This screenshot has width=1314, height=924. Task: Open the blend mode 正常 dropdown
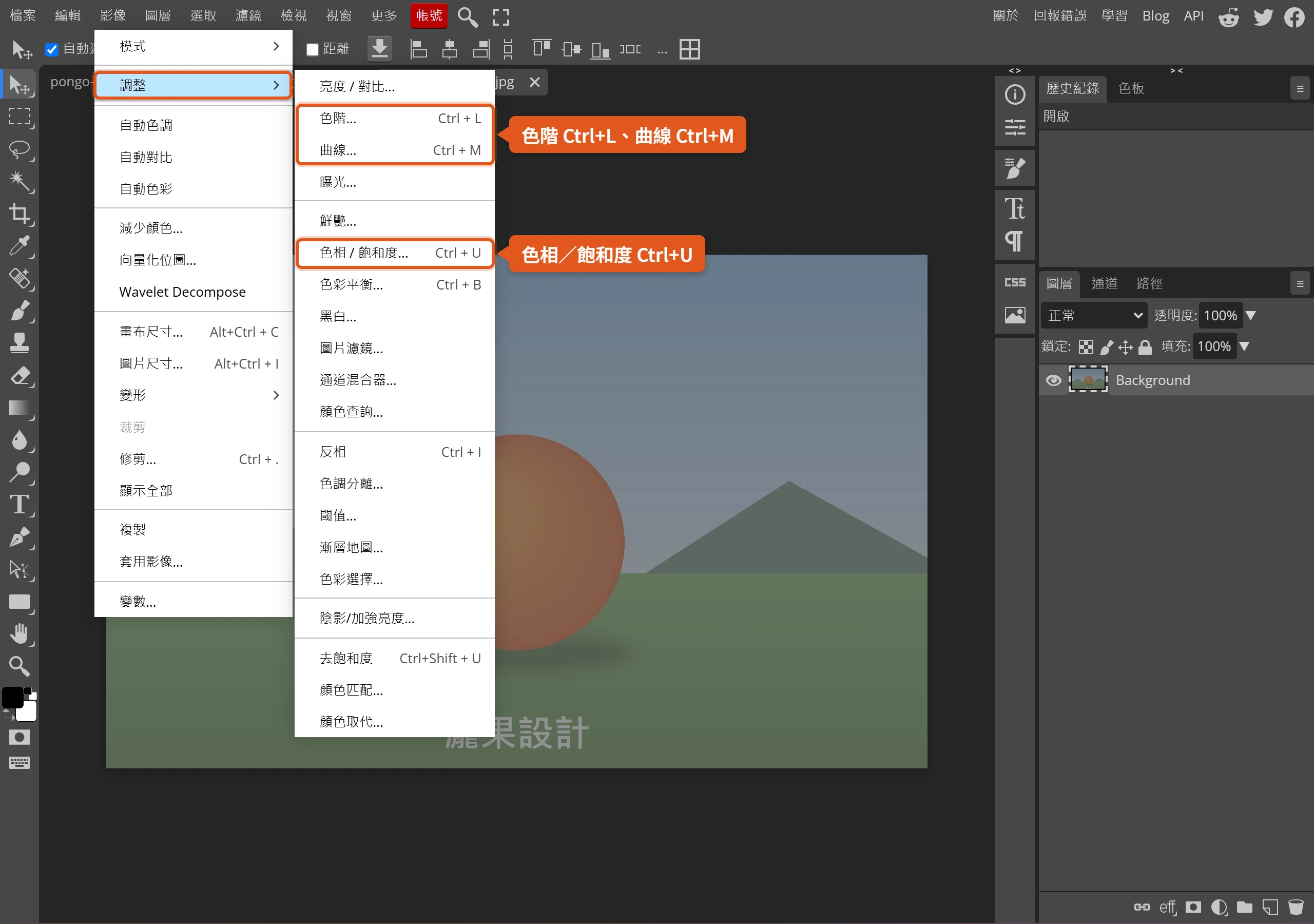[x=1094, y=315]
